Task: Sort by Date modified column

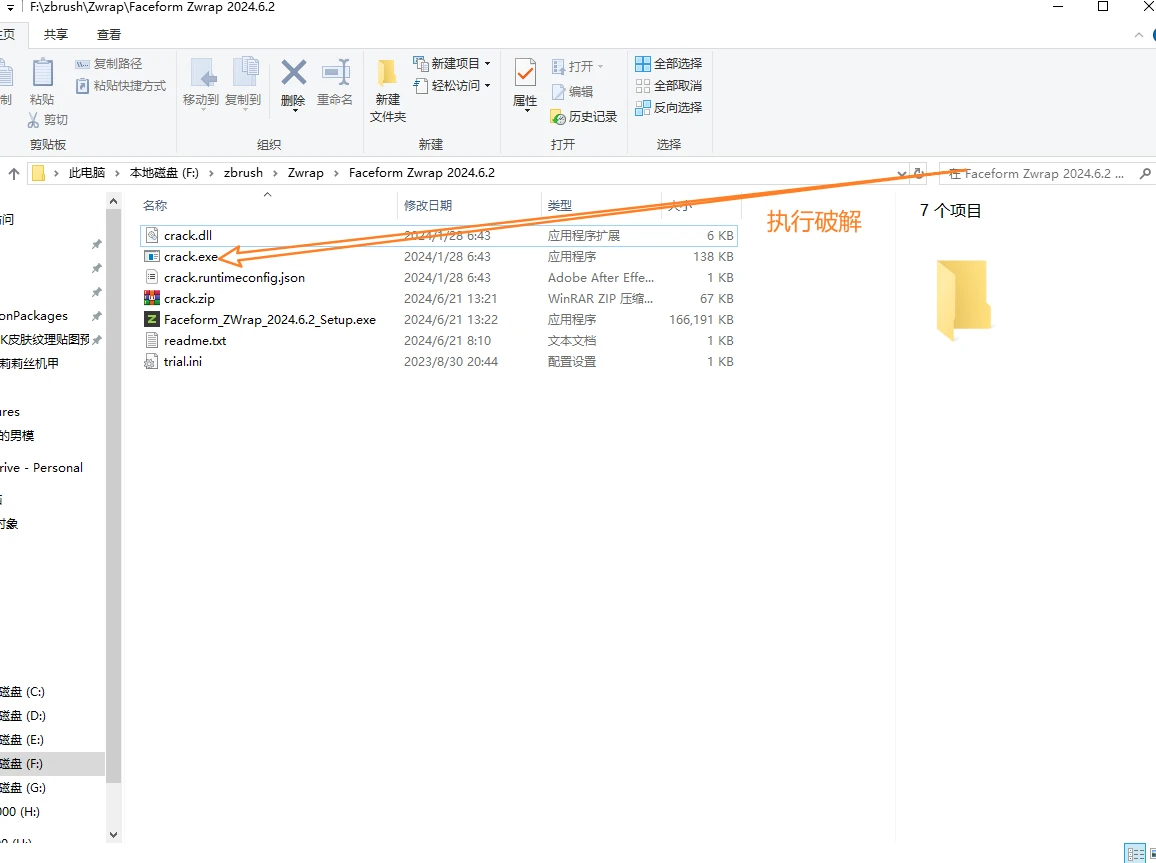Action: tap(428, 206)
